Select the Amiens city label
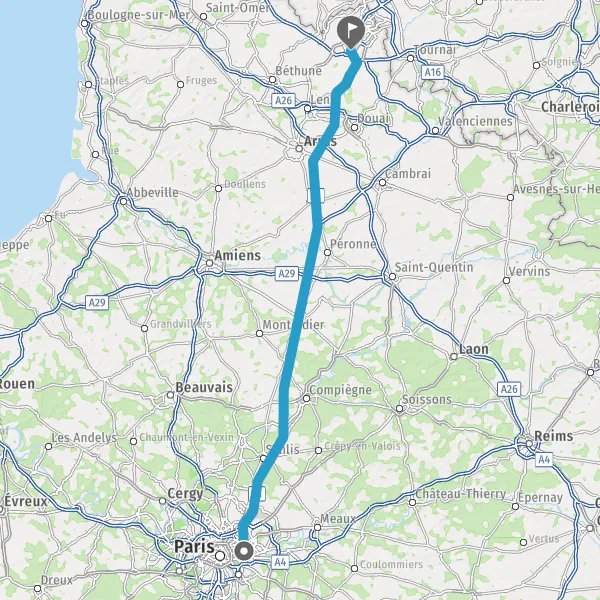 pos(238,255)
